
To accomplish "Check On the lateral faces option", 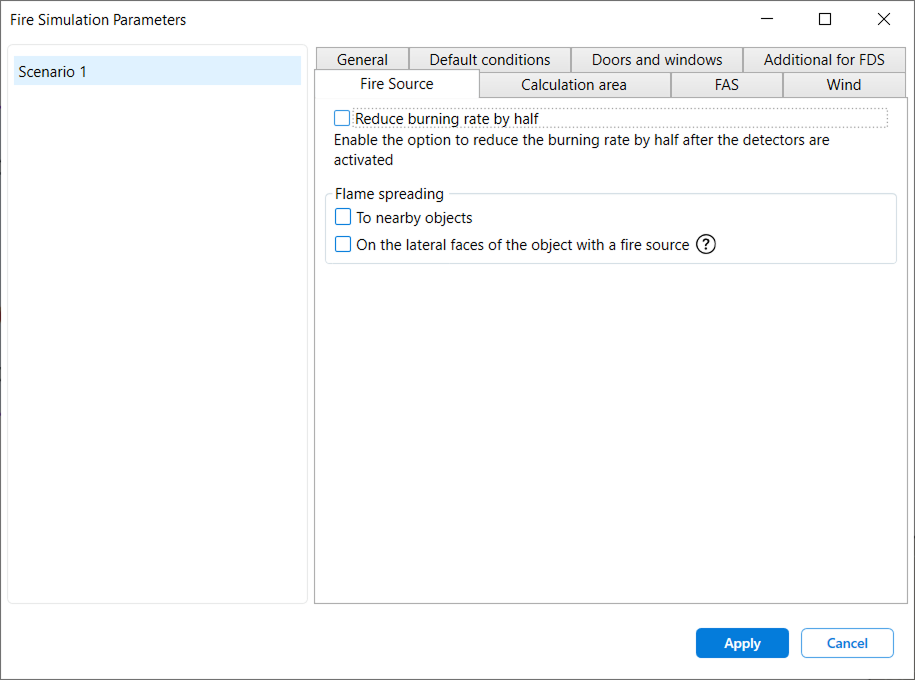I will click(343, 244).
